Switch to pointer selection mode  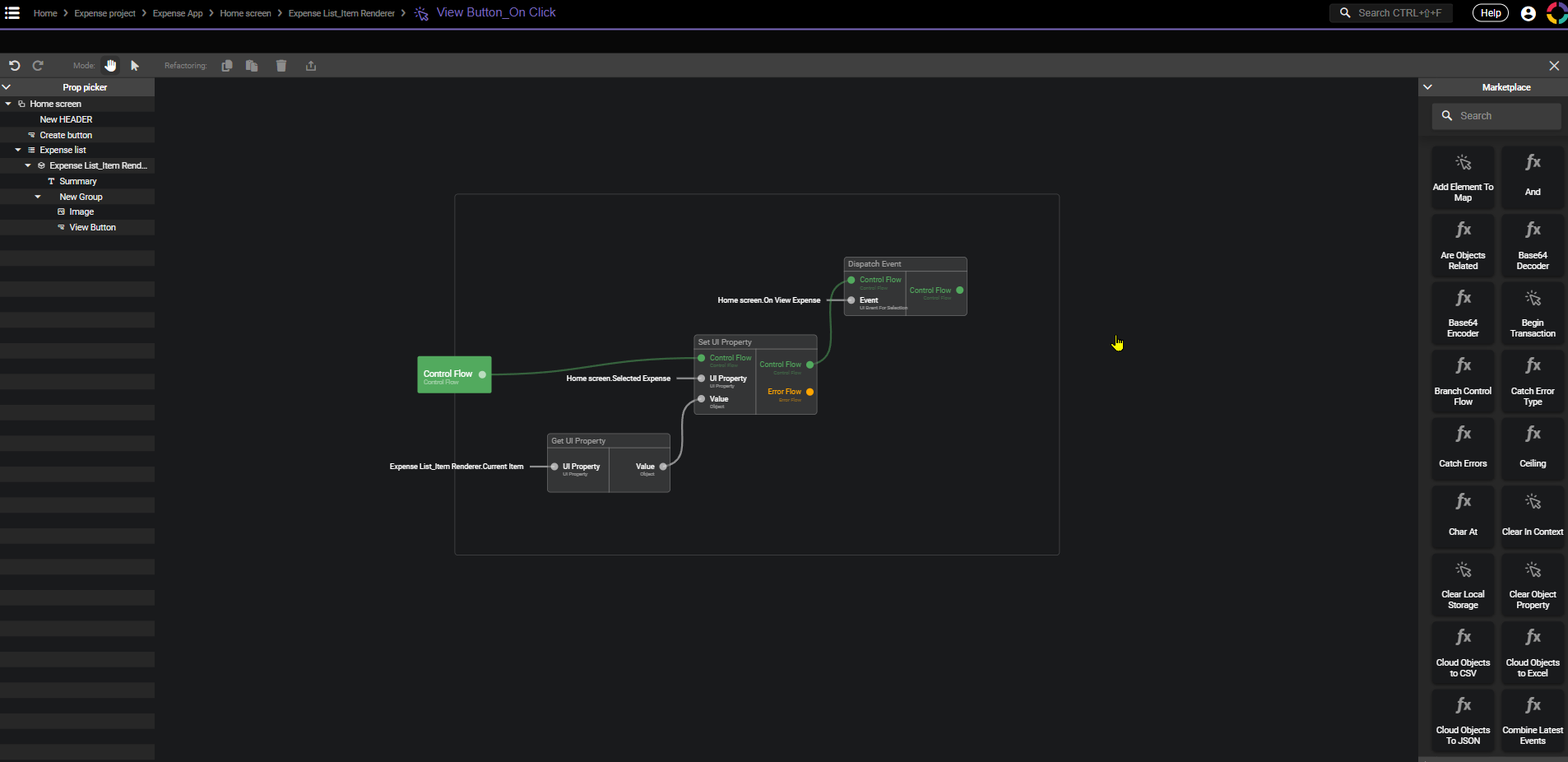[x=135, y=65]
